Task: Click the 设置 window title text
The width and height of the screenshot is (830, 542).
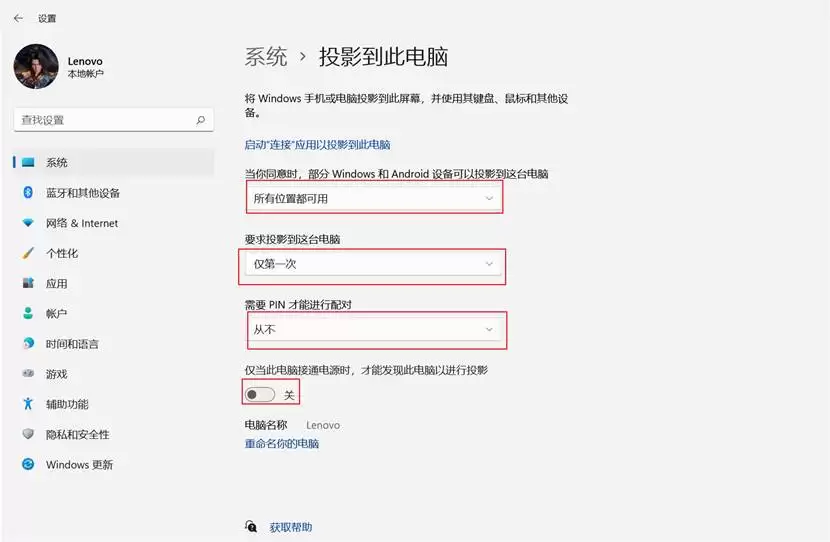Action: [47, 19]
